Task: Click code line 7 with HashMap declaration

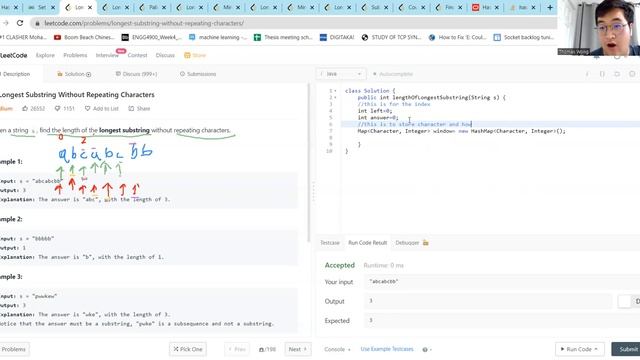Action: pyautogui.click(x=461, y=131)
